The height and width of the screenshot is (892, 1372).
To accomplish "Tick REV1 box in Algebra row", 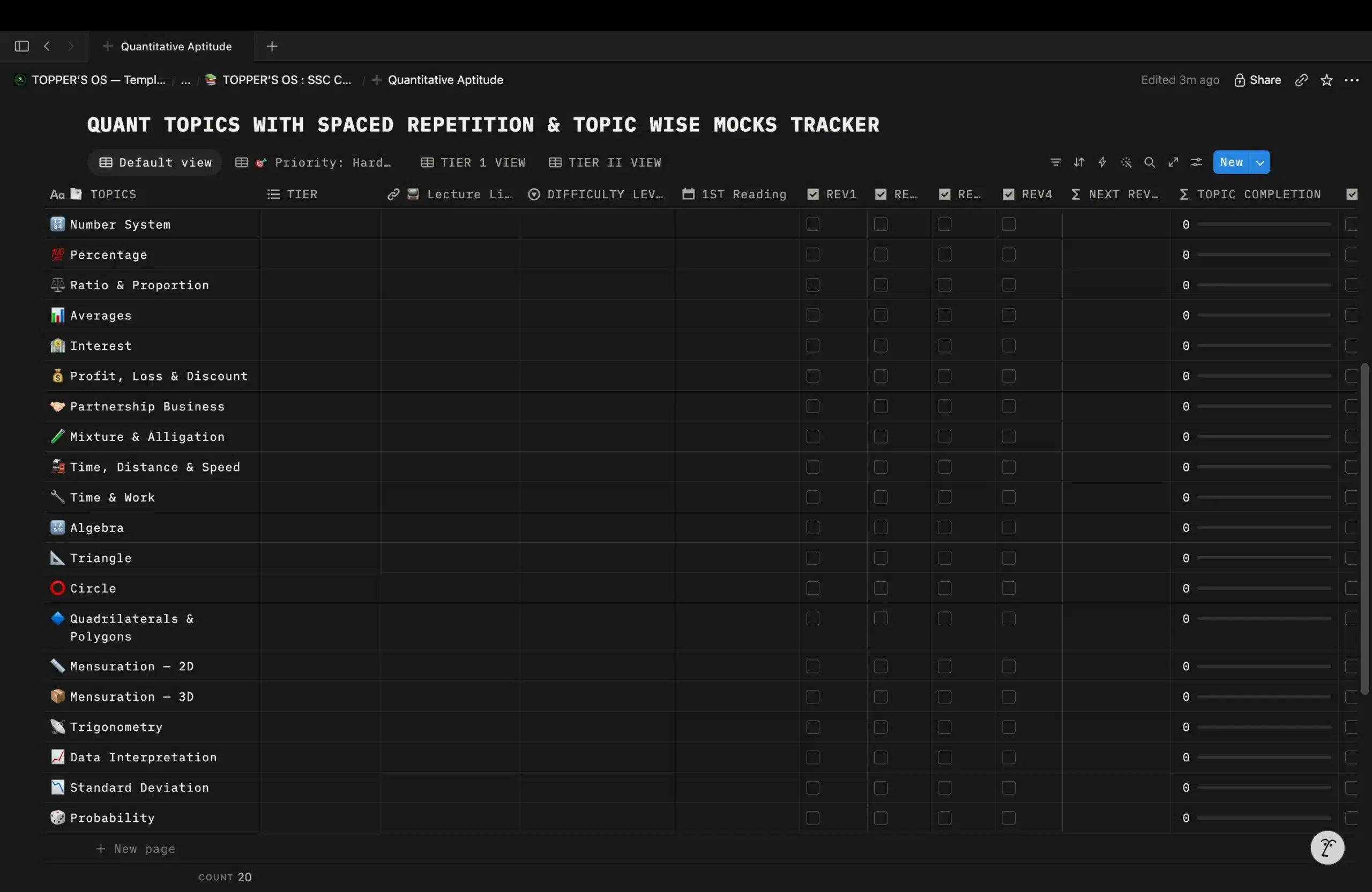I will tap(813, 527).
